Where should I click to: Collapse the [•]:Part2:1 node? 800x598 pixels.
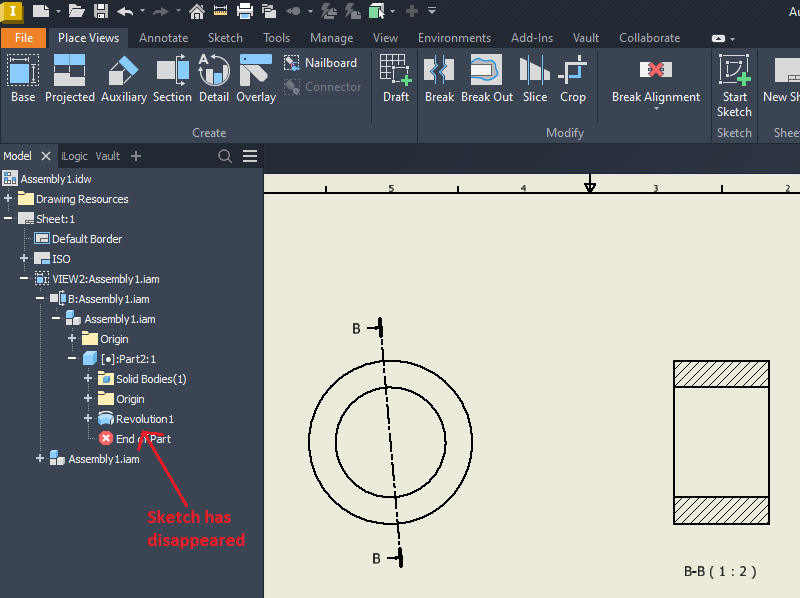[72, 358]
